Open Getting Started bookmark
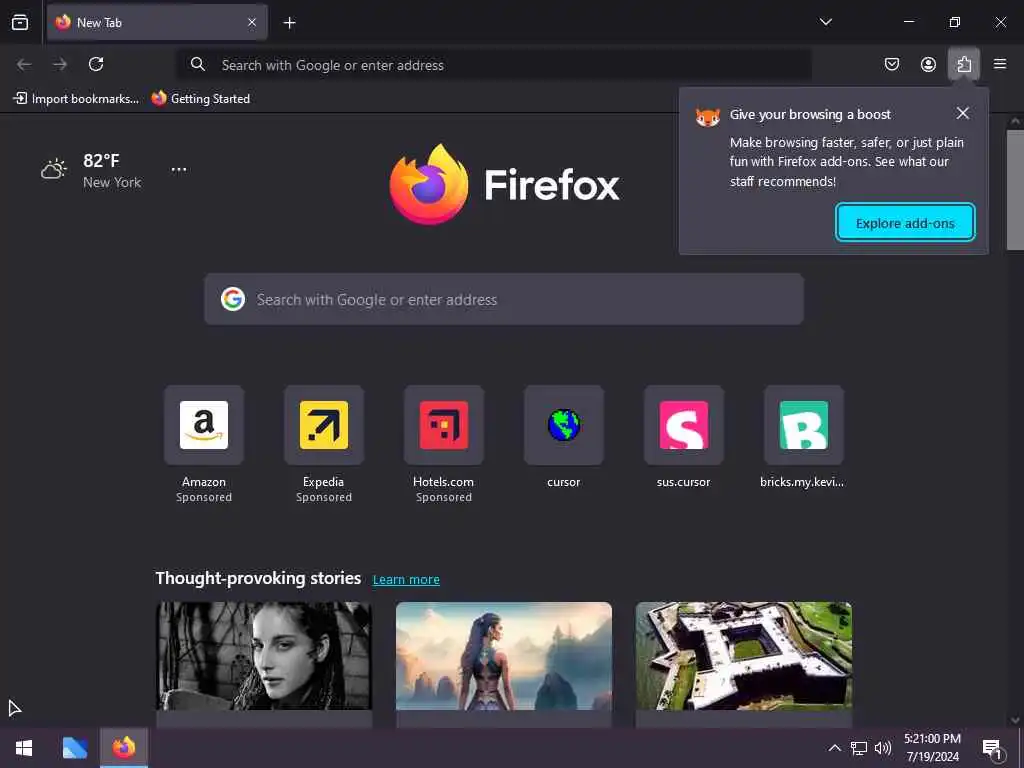1024x768 pixels. tap(200, 99)
